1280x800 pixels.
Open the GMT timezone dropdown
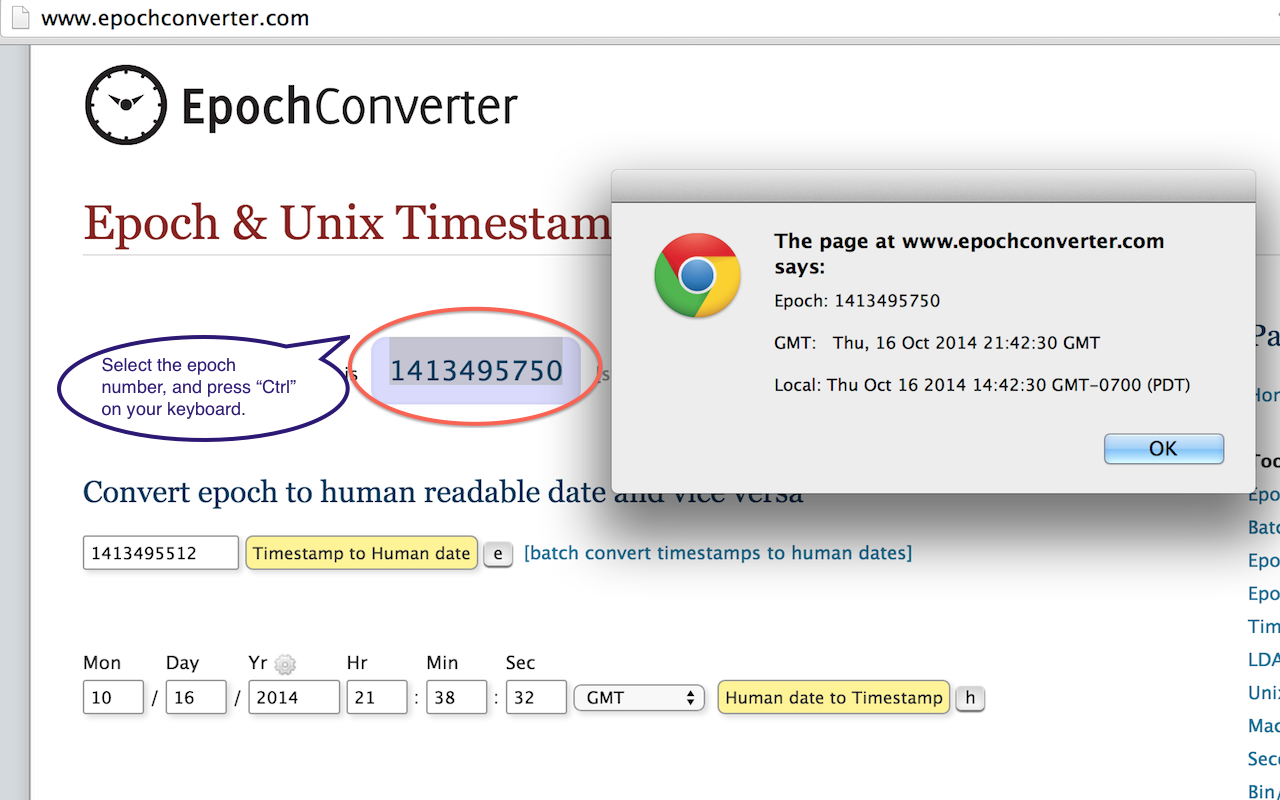coord(639,698)
